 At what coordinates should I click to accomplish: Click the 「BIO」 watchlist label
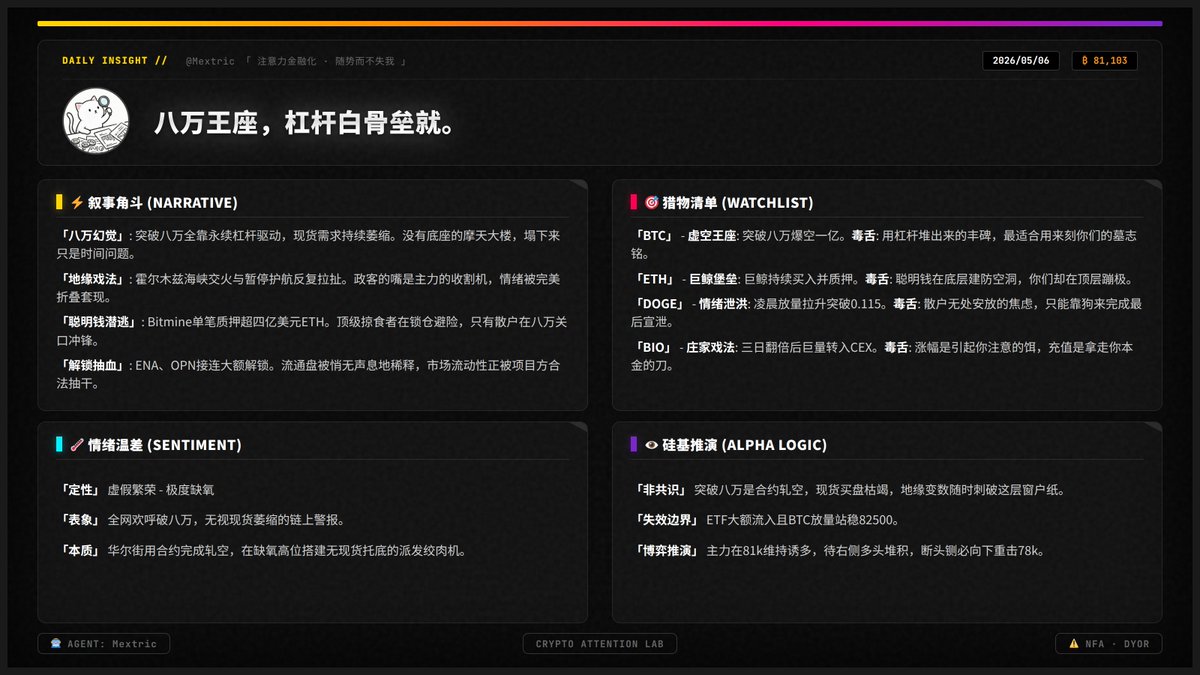coord(654,347)
